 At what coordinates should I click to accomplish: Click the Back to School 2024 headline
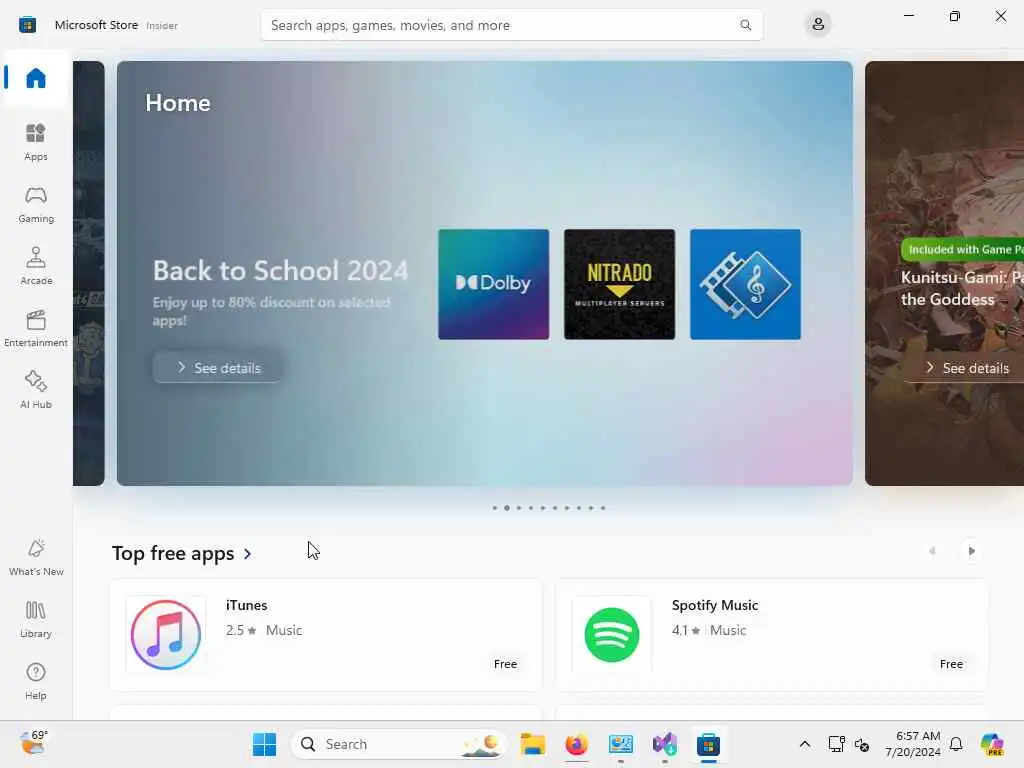coord(280,270)
